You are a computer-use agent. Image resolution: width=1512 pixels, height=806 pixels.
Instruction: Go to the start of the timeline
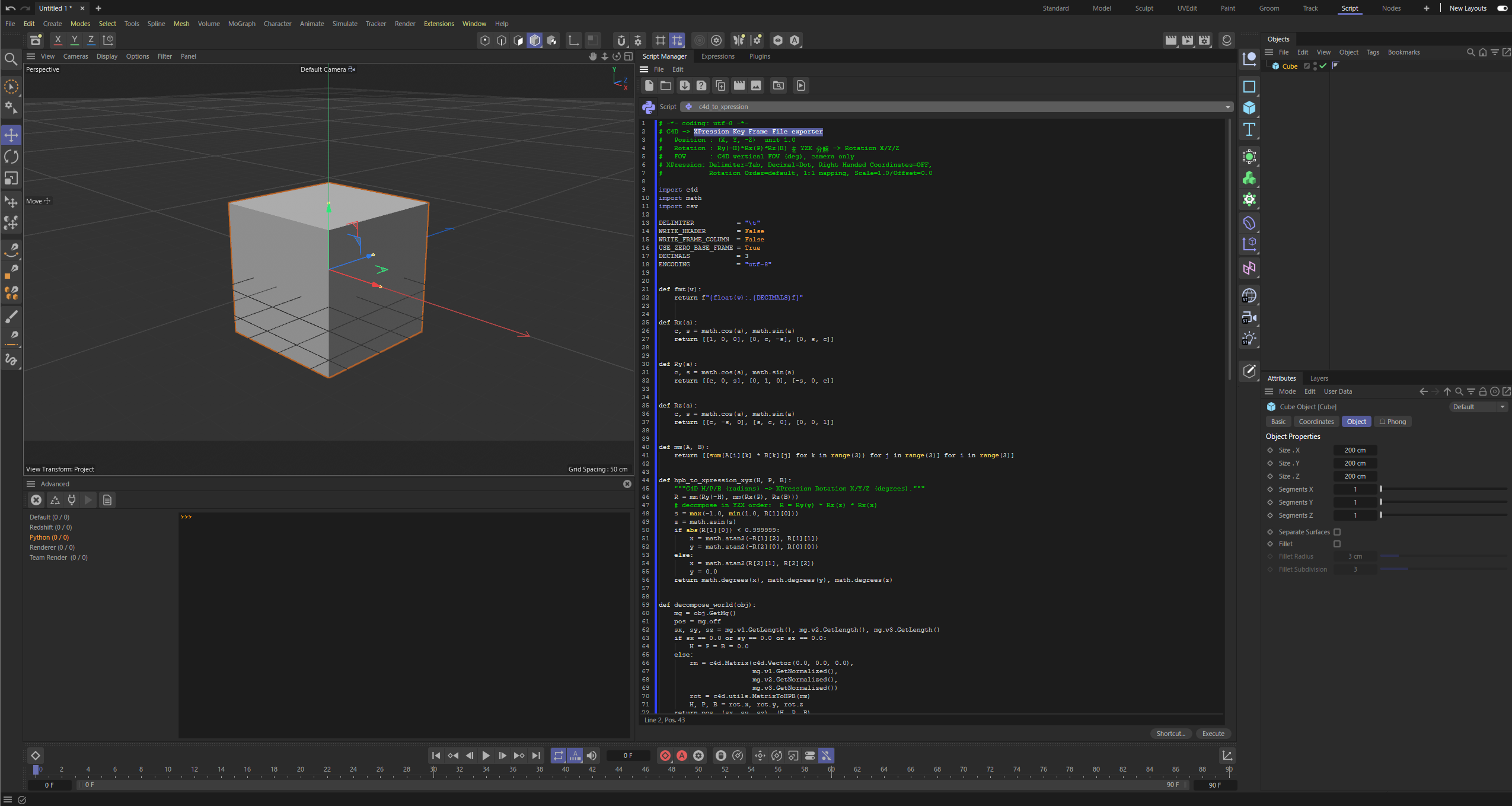tap(436, 756)
